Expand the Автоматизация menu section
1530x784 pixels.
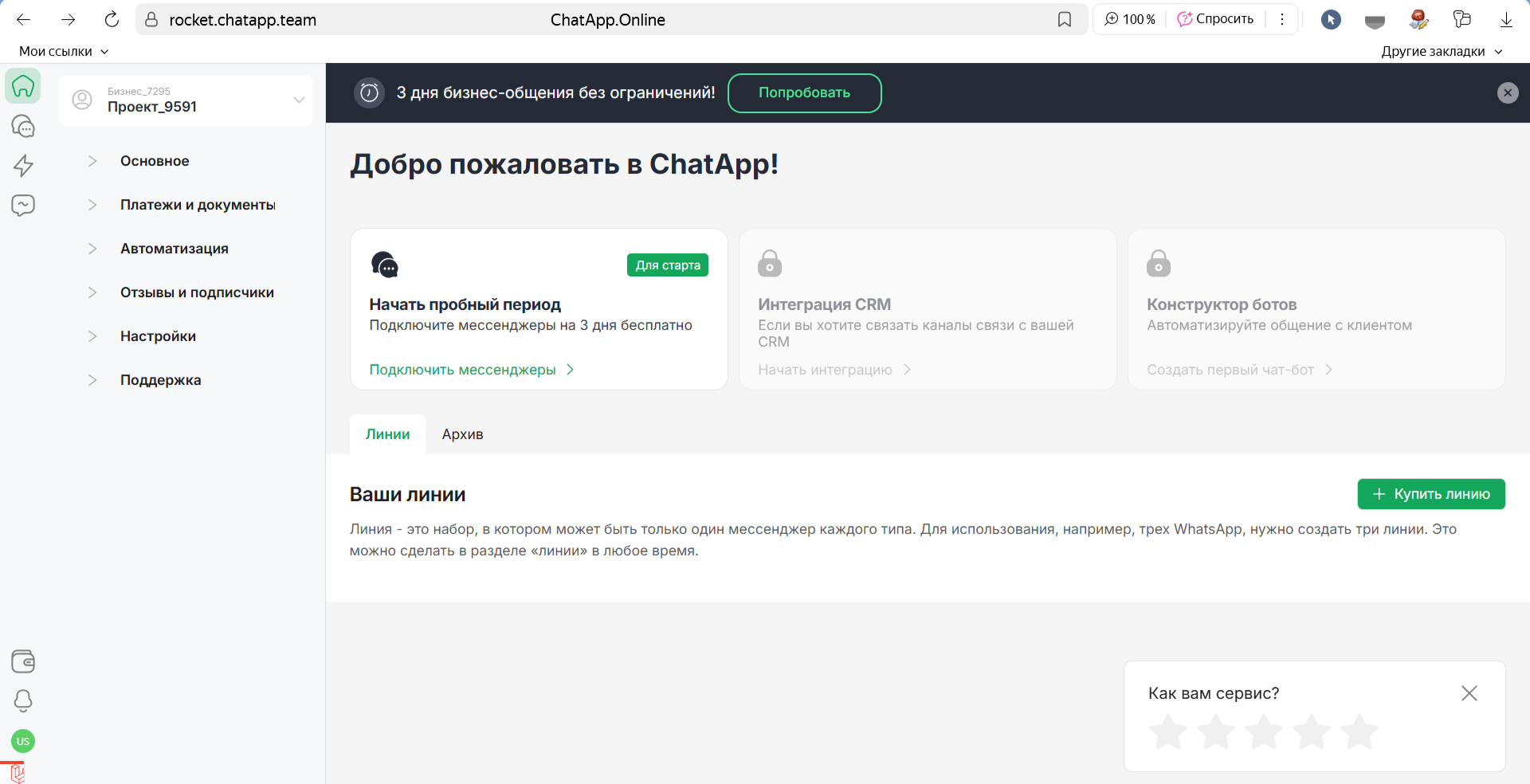174,249
